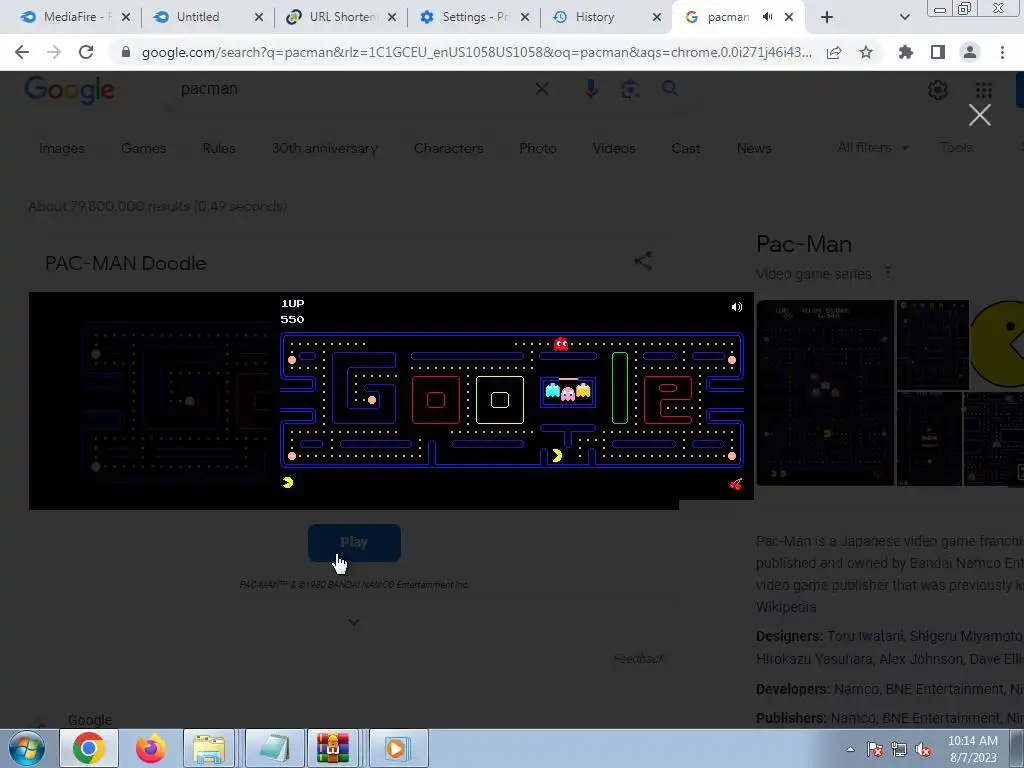1024x768 pixels.
Task: Click the muted volume tray icon
Action: [923, 749]
